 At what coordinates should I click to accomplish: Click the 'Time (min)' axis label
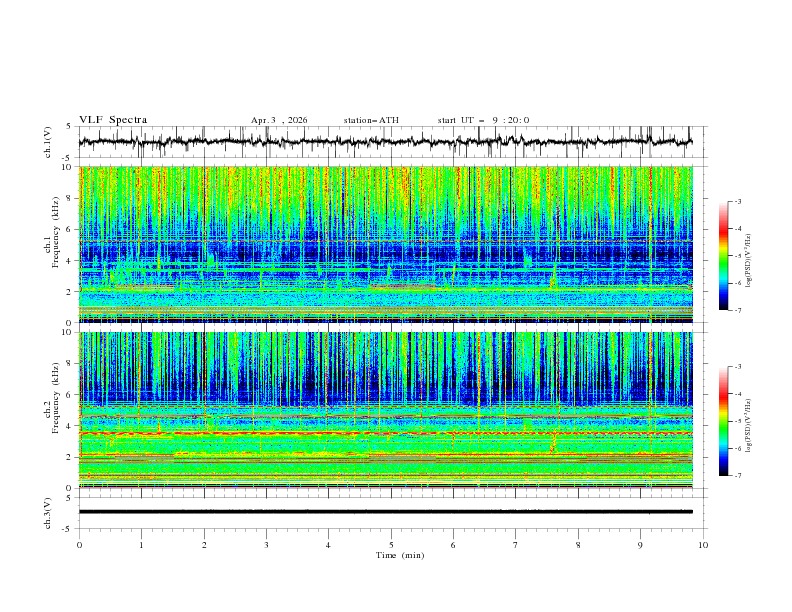[400, 555]
